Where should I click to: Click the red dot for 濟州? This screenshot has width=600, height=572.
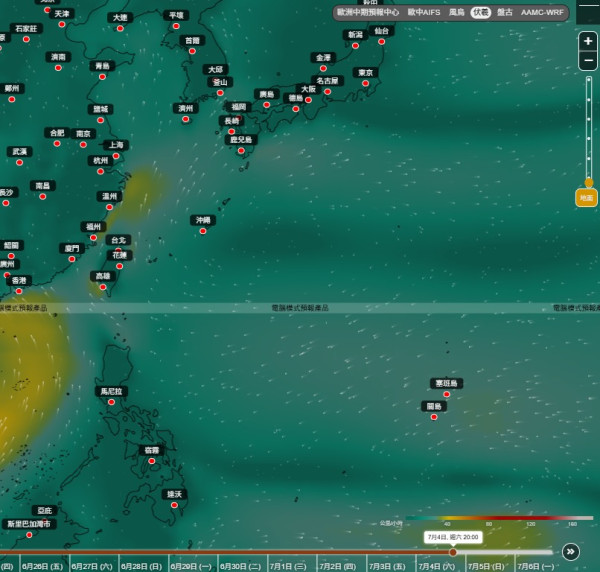point(186,119)
